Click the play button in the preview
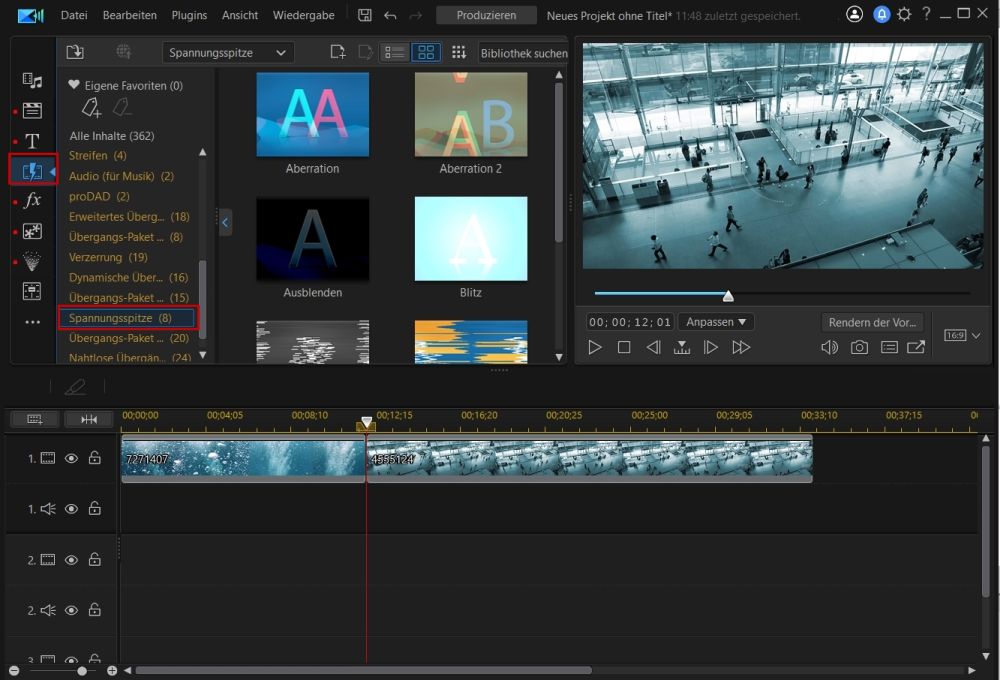 pyautogui.click(x=594, y=347)
